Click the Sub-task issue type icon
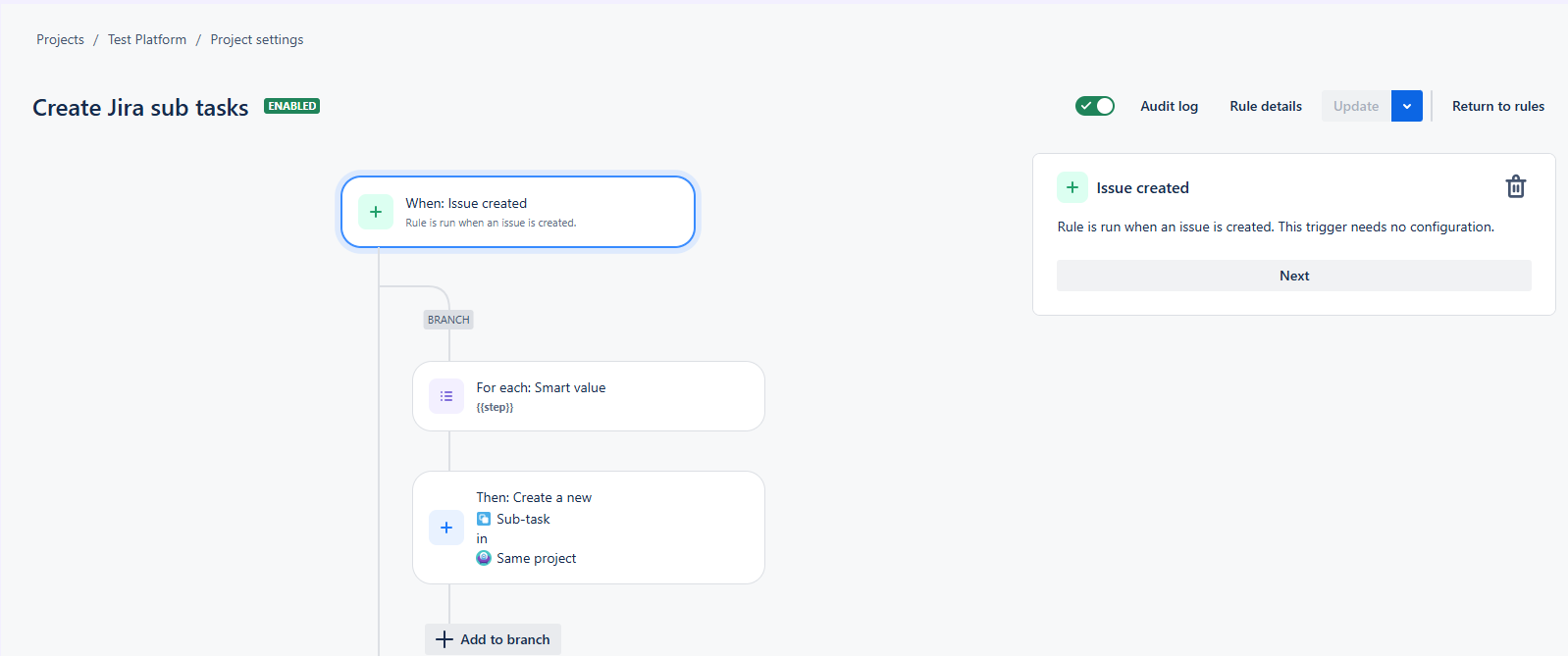 484,519
